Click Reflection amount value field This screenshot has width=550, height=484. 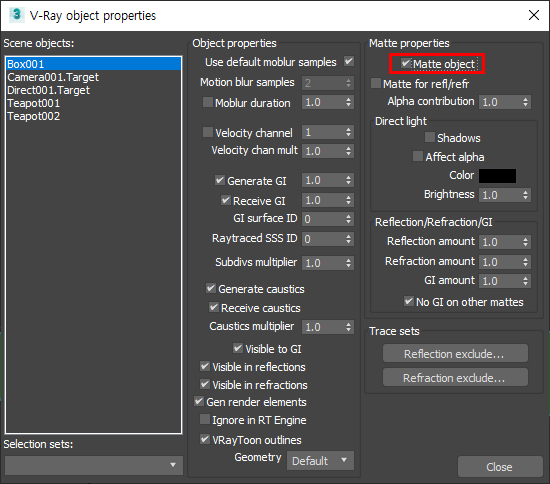(500, 242)
